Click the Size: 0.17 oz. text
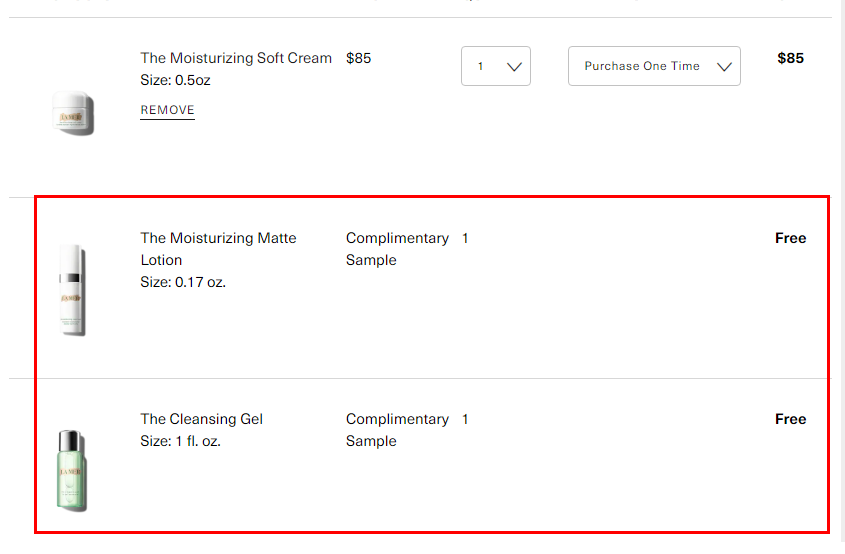Image resolution: width=845 pixels, height=554 pixels. click(x=183, y=282)
